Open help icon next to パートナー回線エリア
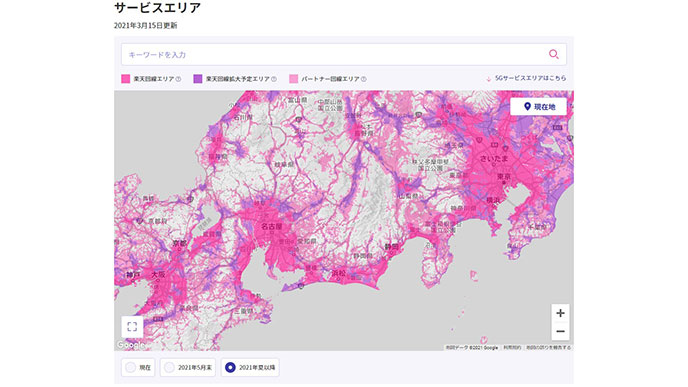 pyautogui.click(x=364, y=79)
